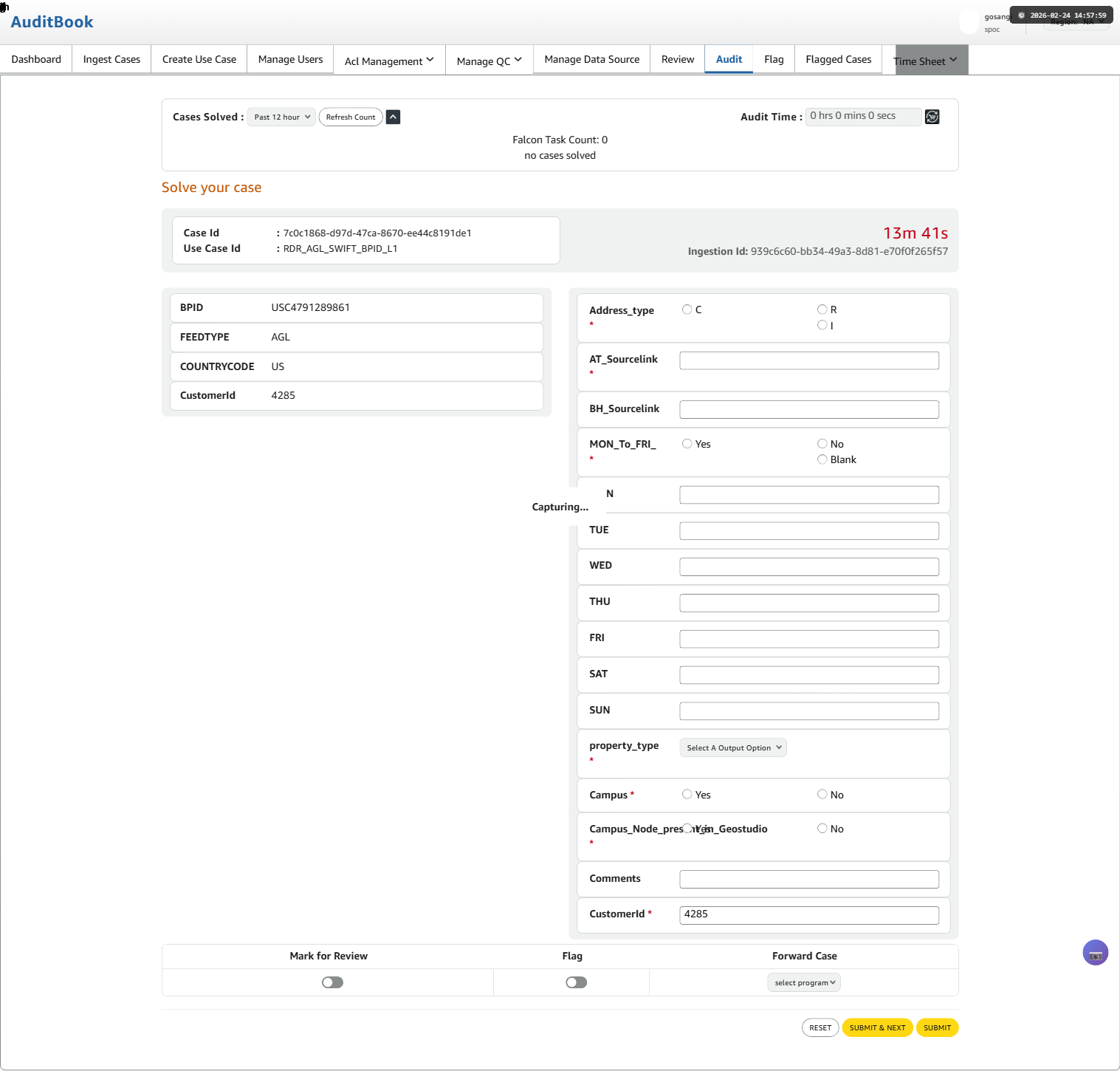Open the Past 12 hour dropdown
The image size is (1120, 1085).
[281, 117]
